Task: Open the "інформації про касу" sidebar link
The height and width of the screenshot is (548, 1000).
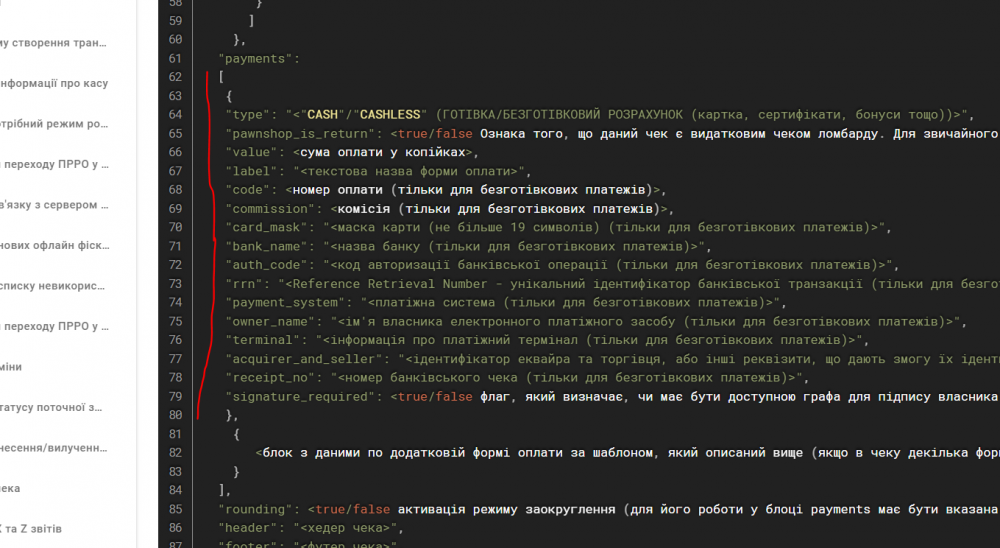Action: (54, 83)
